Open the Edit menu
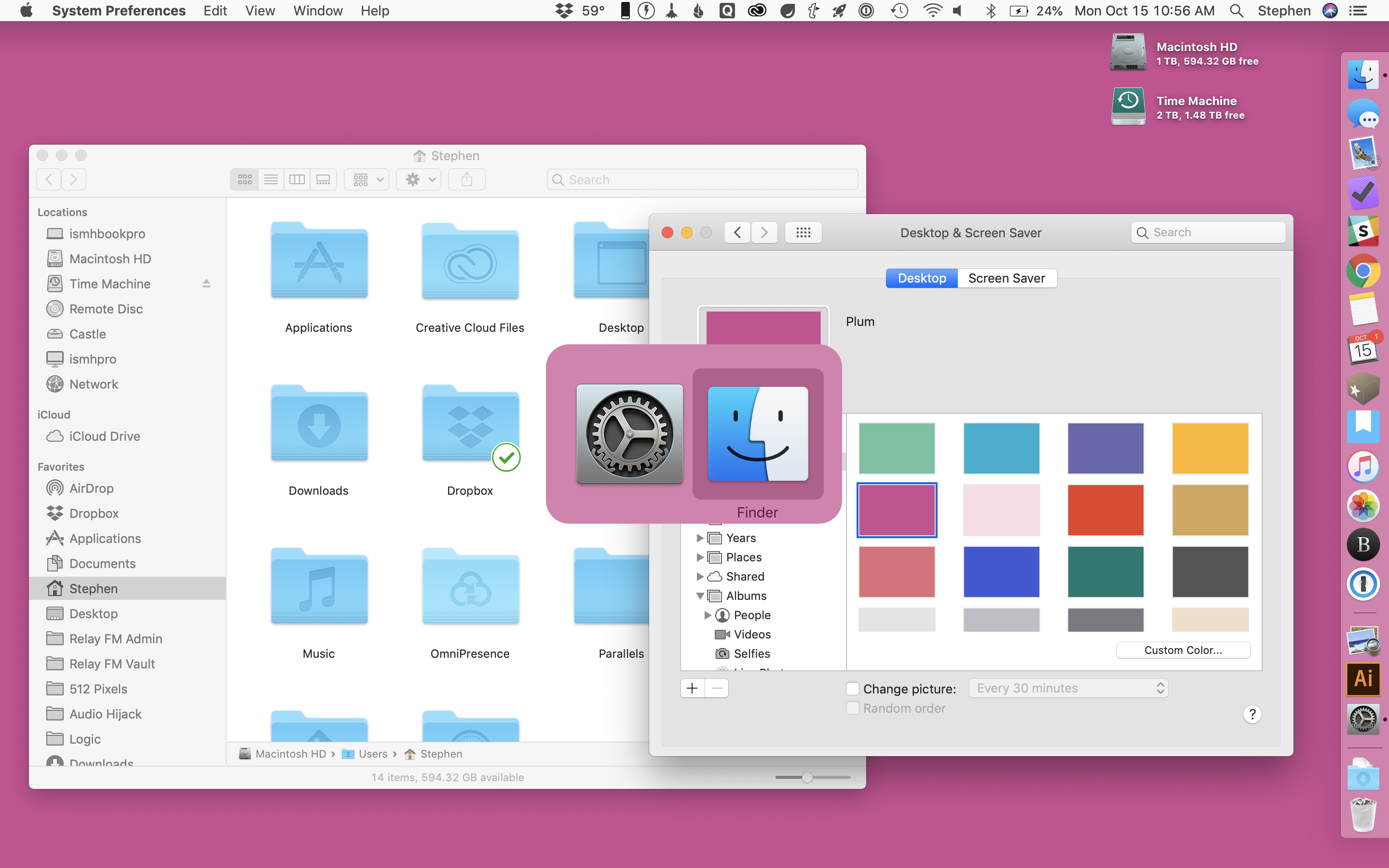The height and width of the screenshot is (868, 1389). click(x=215, y=11)
